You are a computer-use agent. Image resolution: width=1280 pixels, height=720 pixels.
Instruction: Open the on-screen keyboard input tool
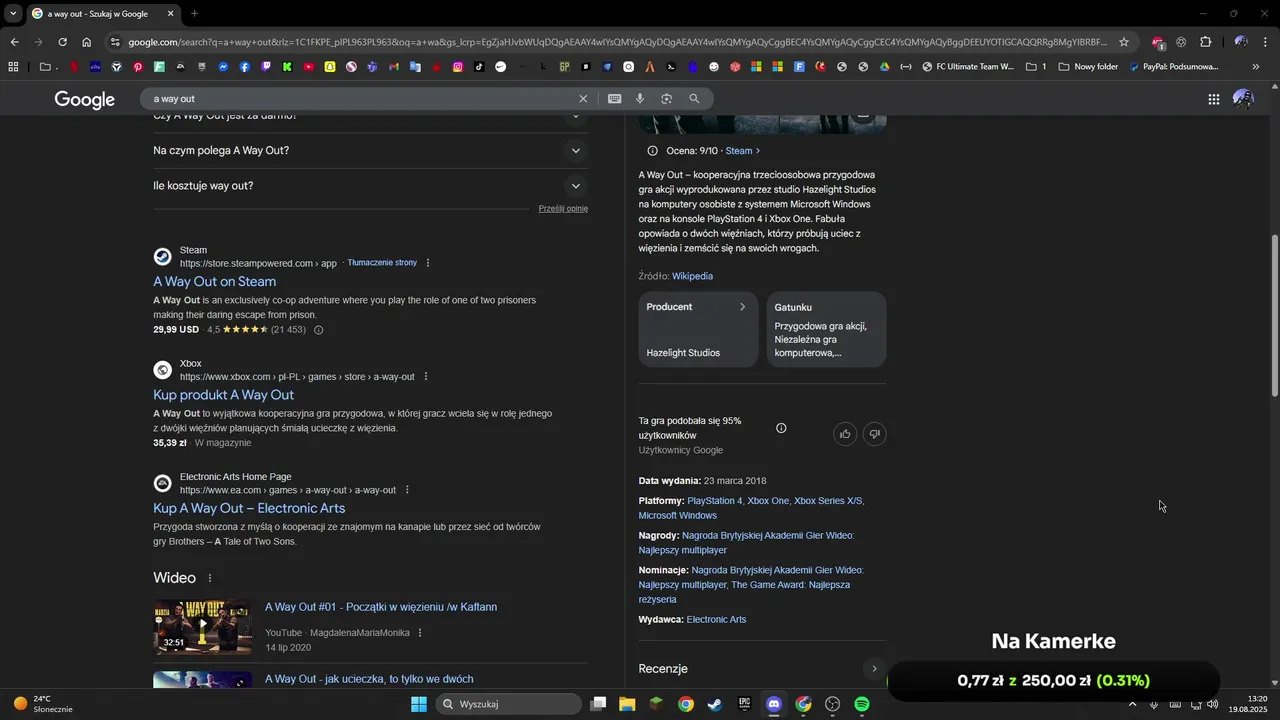[x=614, y=99]
